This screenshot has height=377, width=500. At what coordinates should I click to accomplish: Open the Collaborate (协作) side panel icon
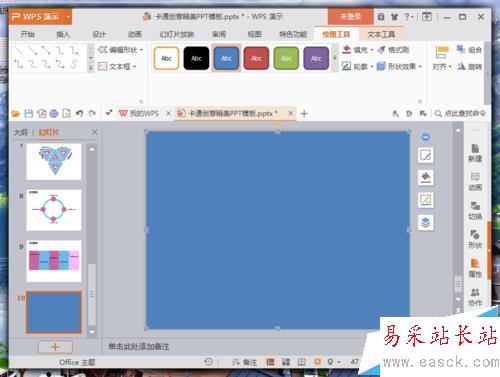(x=475, y=297)
